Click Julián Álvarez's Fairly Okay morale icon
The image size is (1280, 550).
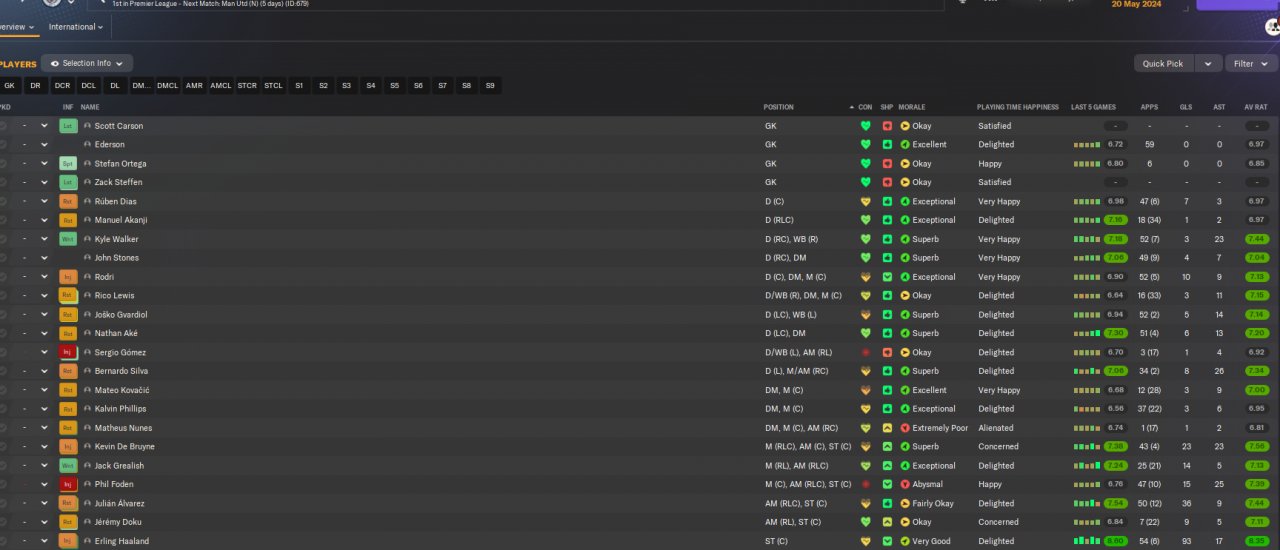tap(905, 503)
